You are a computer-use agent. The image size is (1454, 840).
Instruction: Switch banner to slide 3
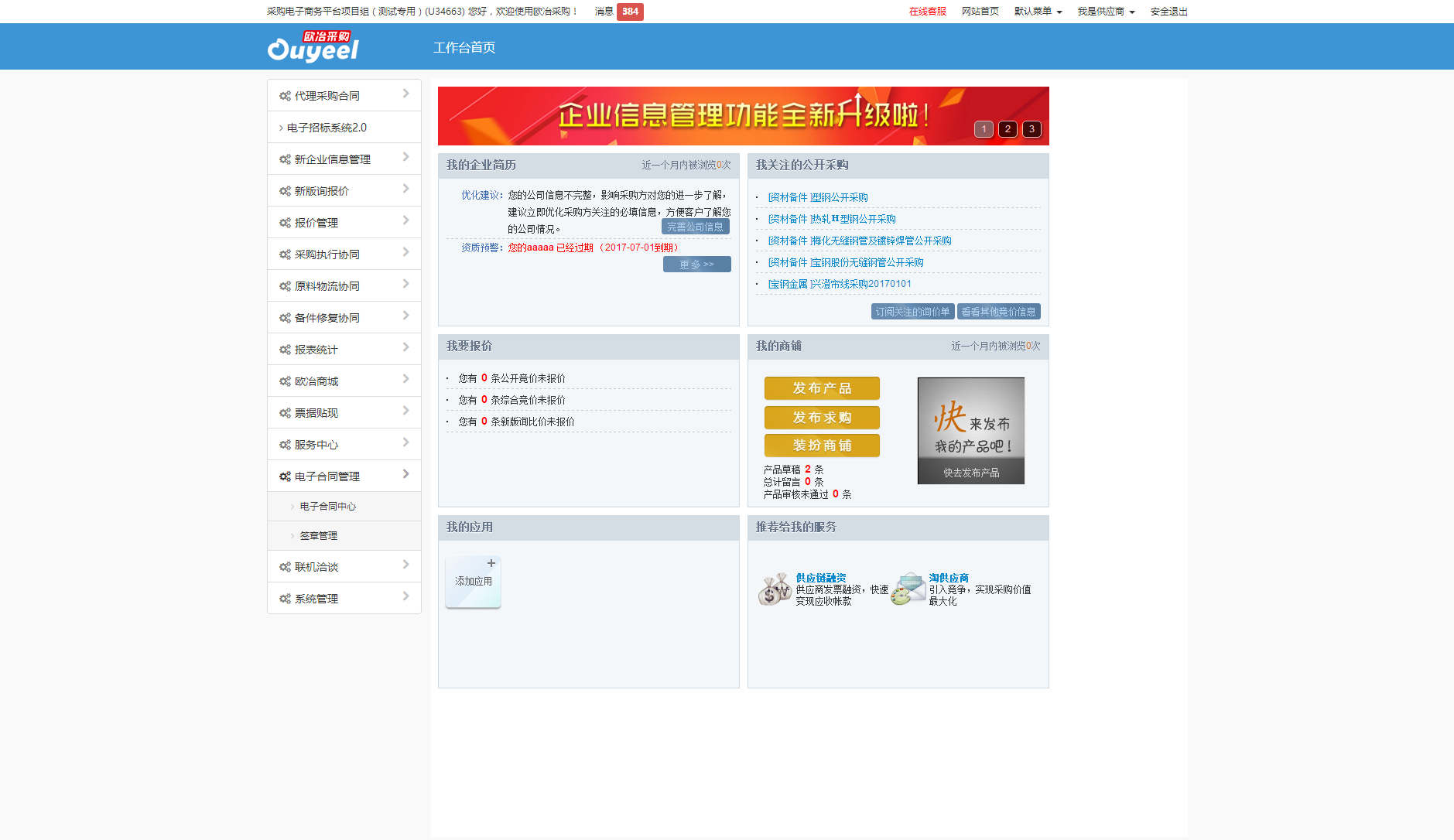[1031, 129]
